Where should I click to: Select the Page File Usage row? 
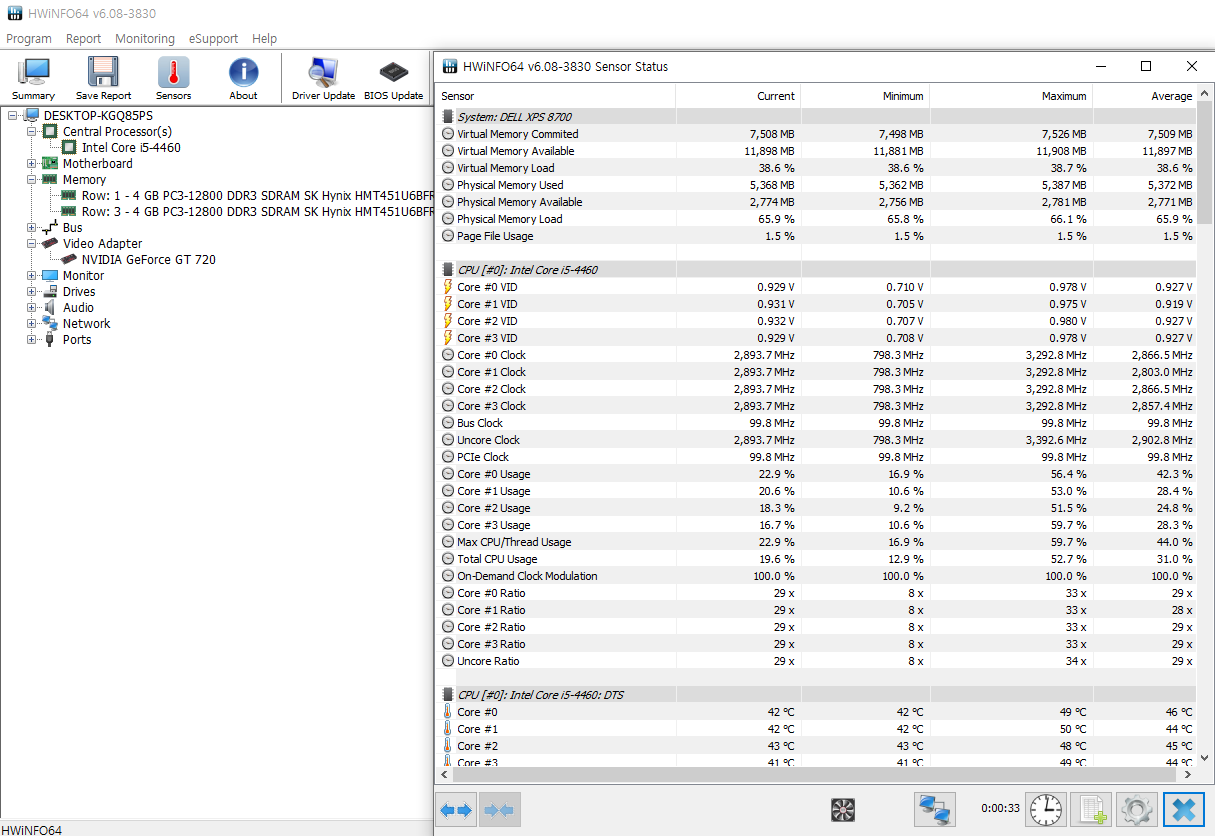pos(817,236)
